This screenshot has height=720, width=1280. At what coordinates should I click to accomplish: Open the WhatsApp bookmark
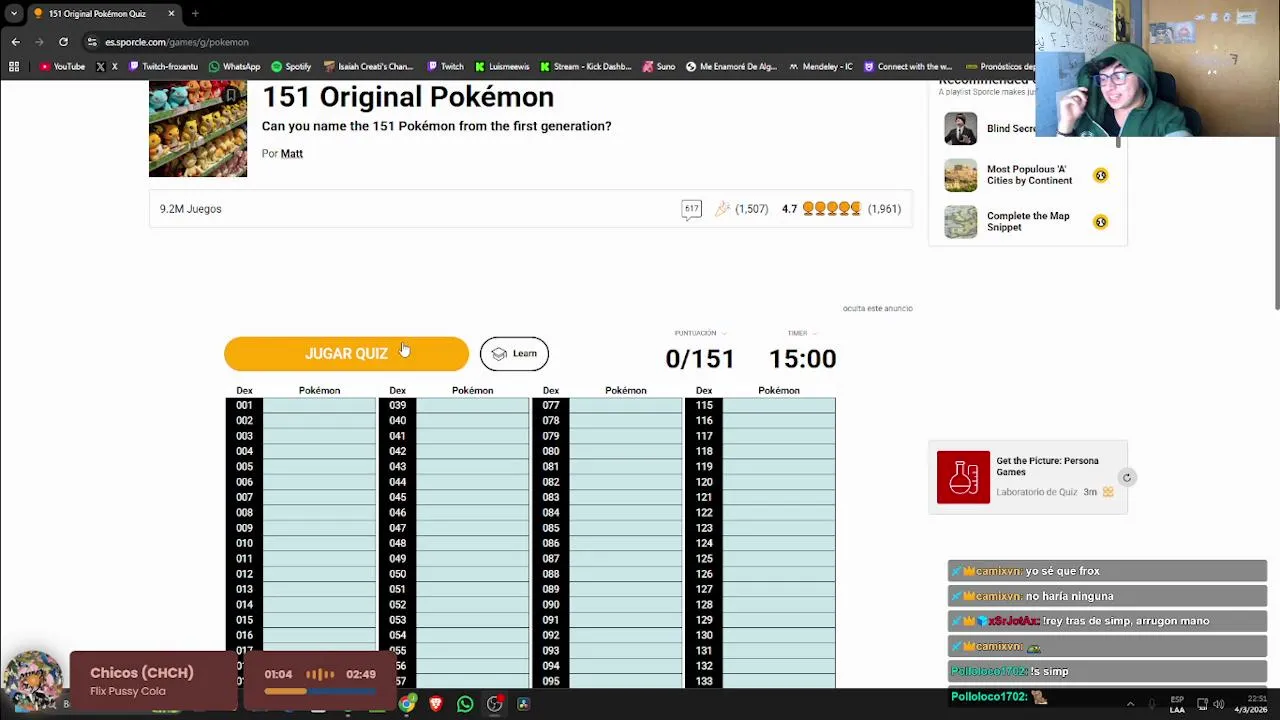234,67
